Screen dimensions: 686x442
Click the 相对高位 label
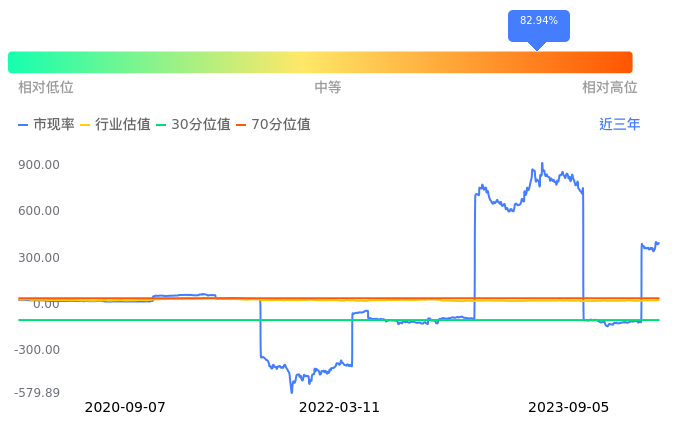click(610, 88)
